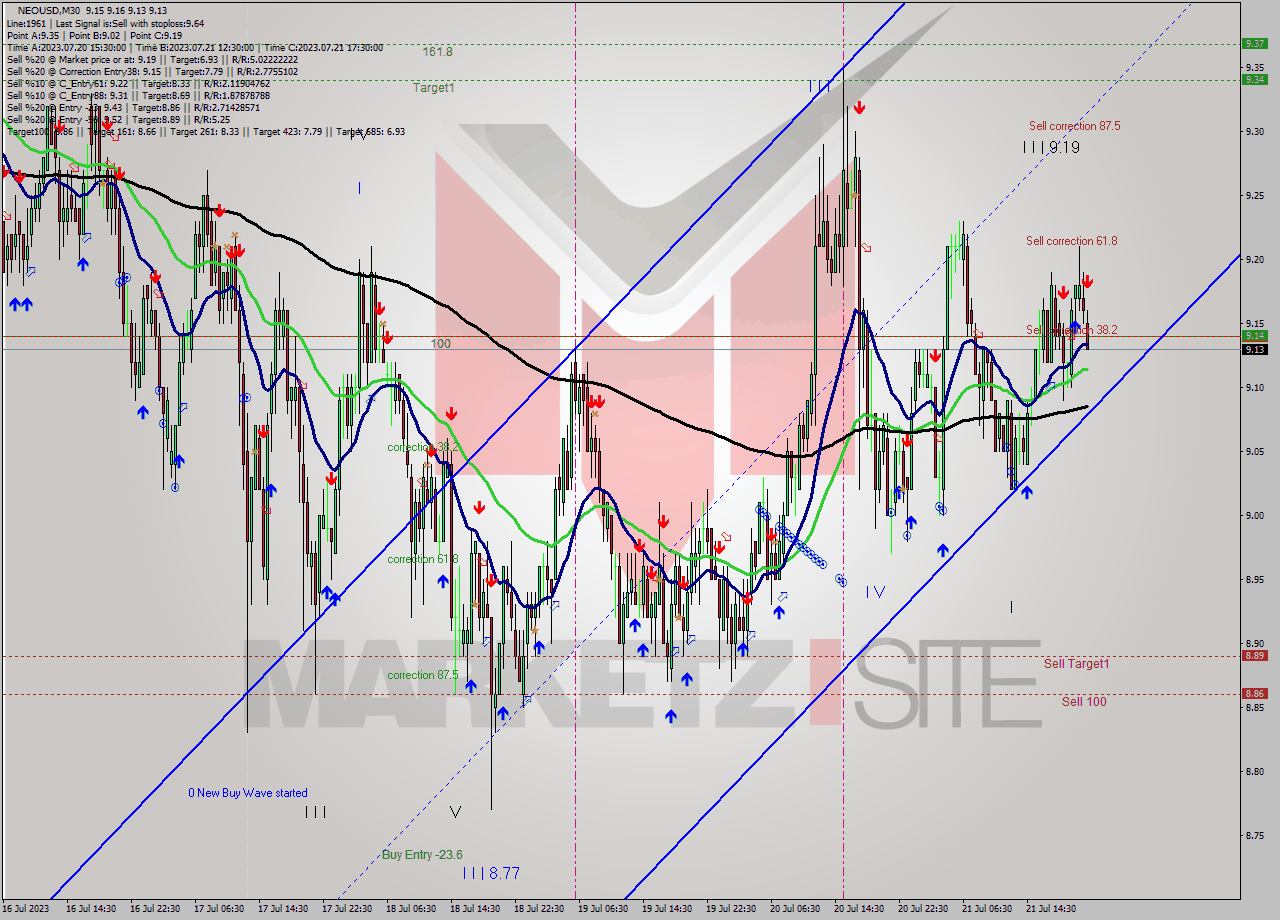Click the '19 Jul 06:30' time axis label
Viewport: 1280px width, 920px height.
(603, 909)
